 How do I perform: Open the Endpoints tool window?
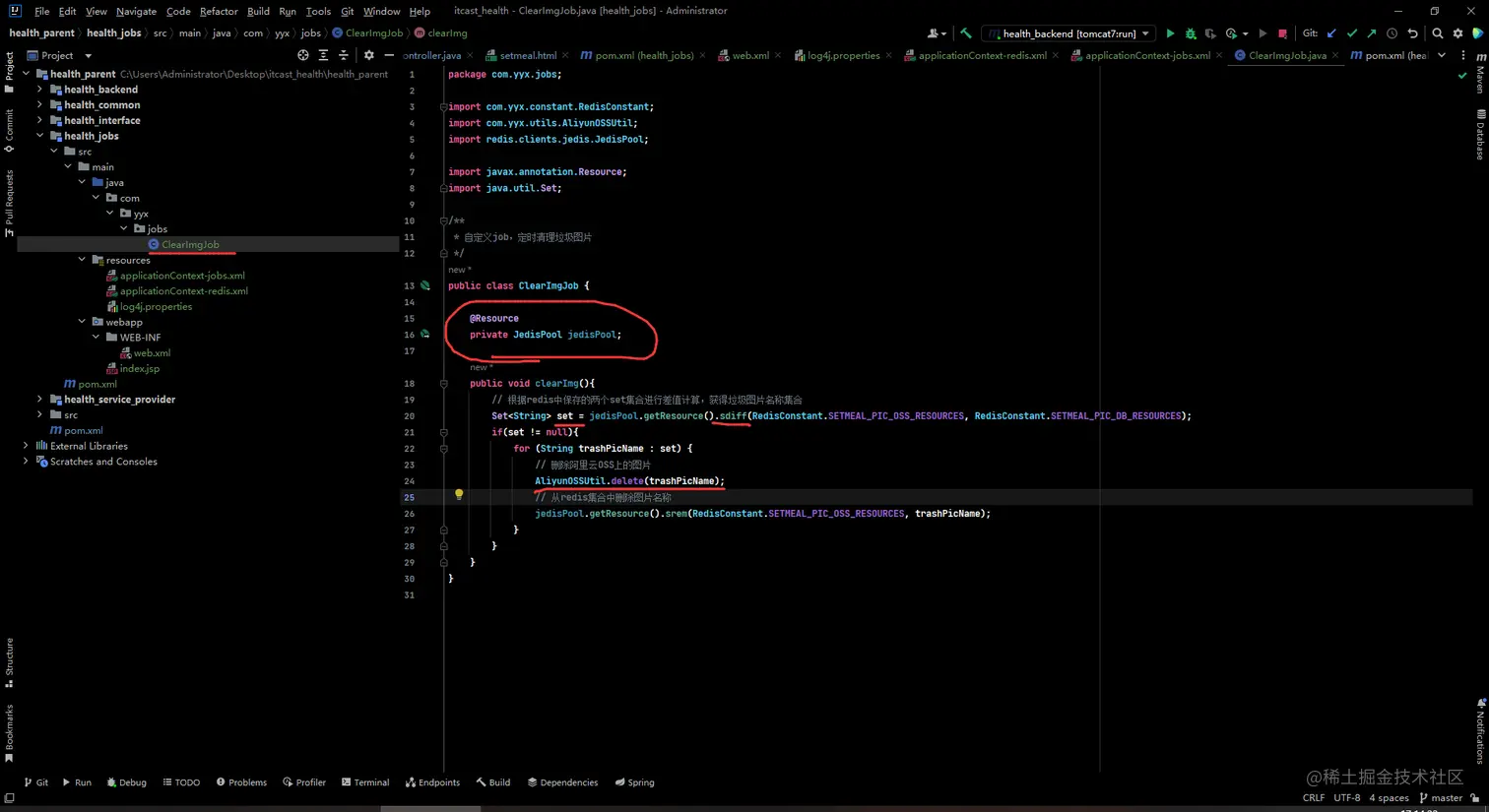(x=432, y=782)
